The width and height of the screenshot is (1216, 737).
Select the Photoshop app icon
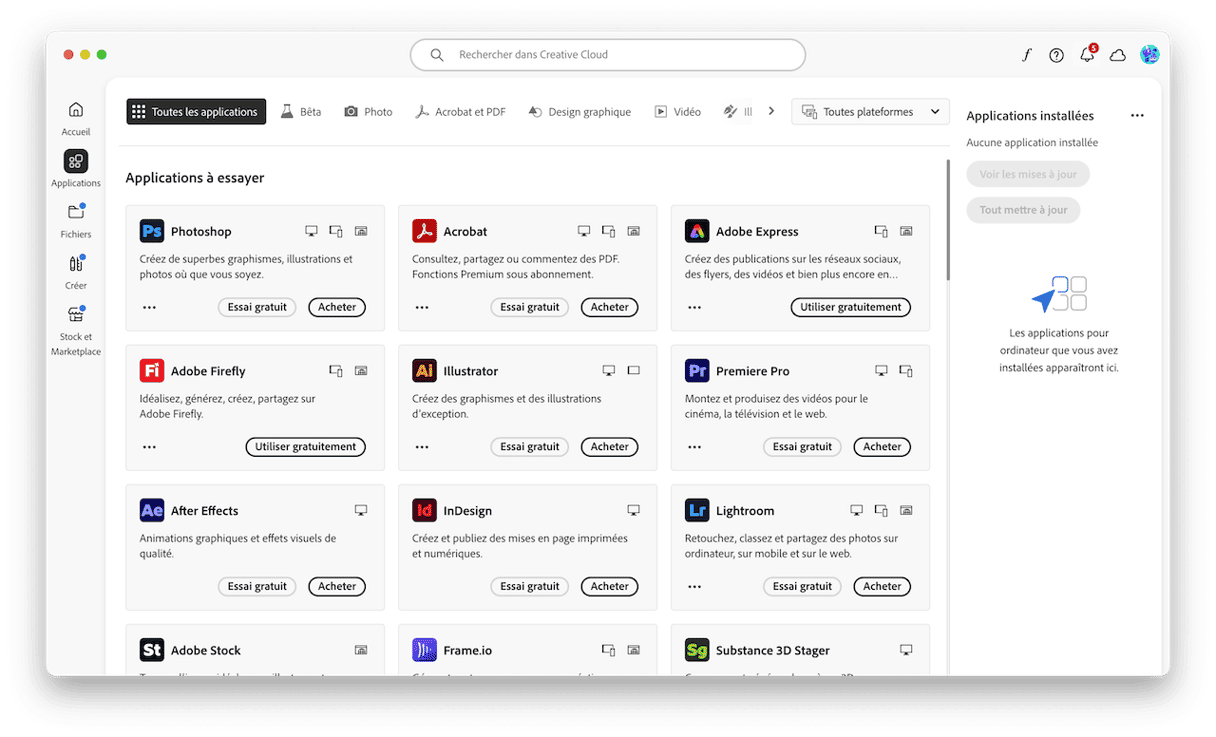[151, 230]
